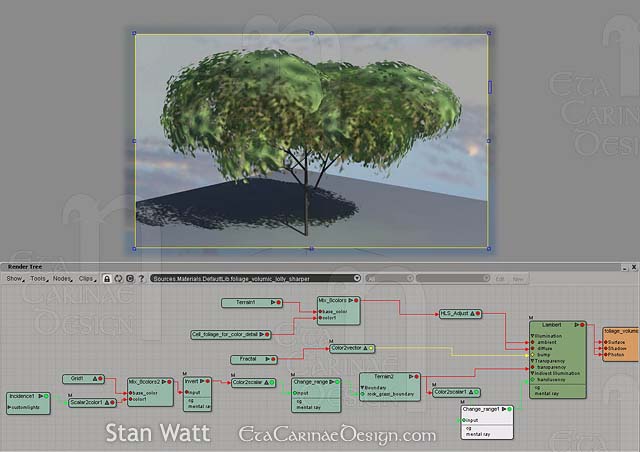Open the Nodes menu
The image size is (640, 452).
point(62,278)
